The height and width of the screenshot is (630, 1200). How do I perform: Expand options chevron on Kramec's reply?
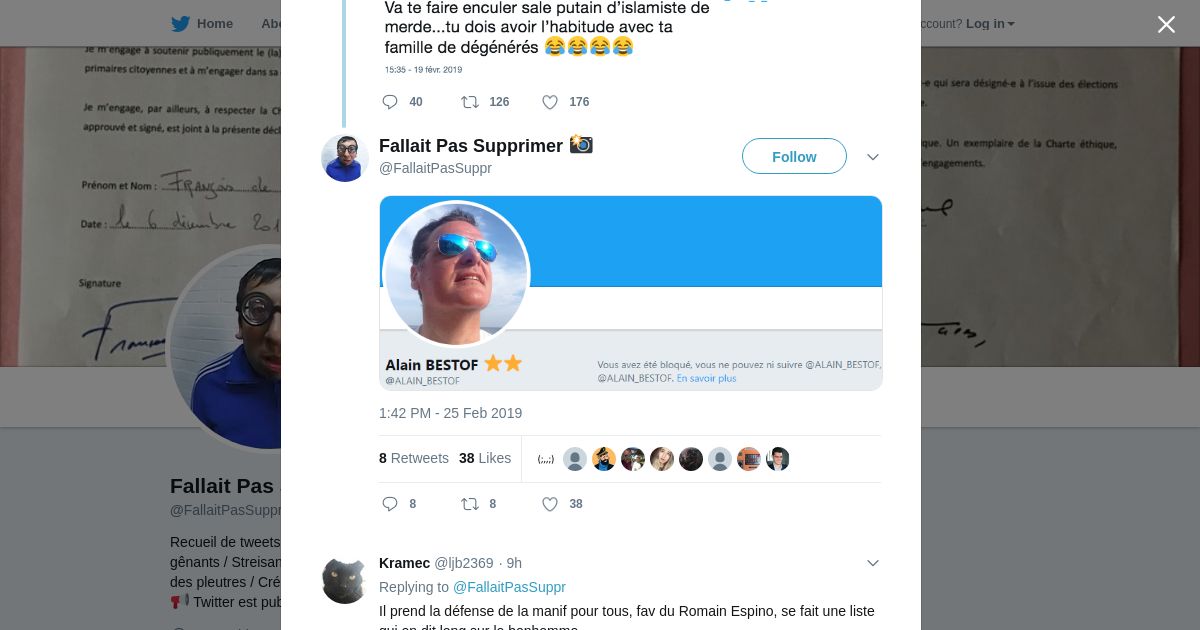(872, 563)
